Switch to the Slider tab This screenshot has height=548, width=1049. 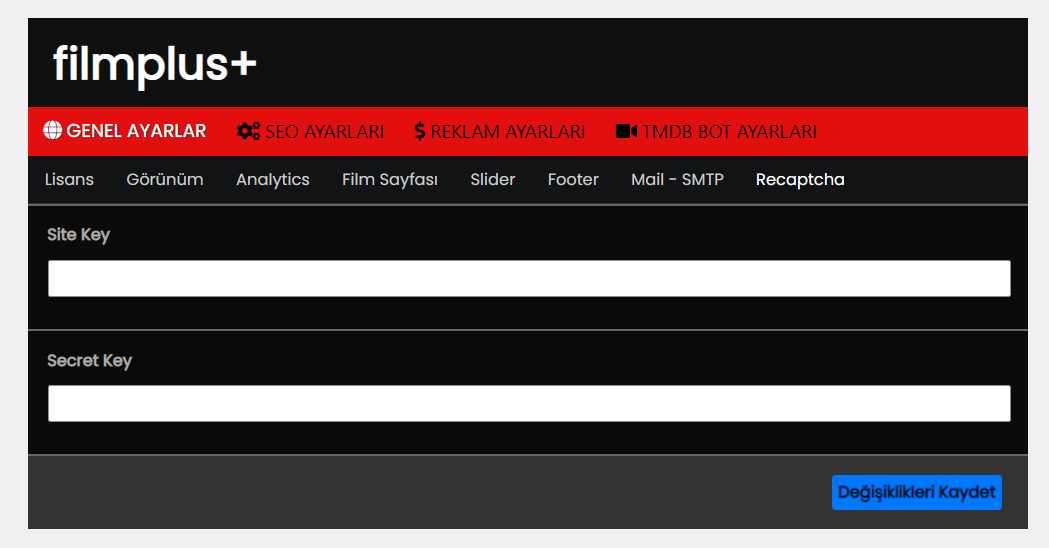(x=492, y=179)
